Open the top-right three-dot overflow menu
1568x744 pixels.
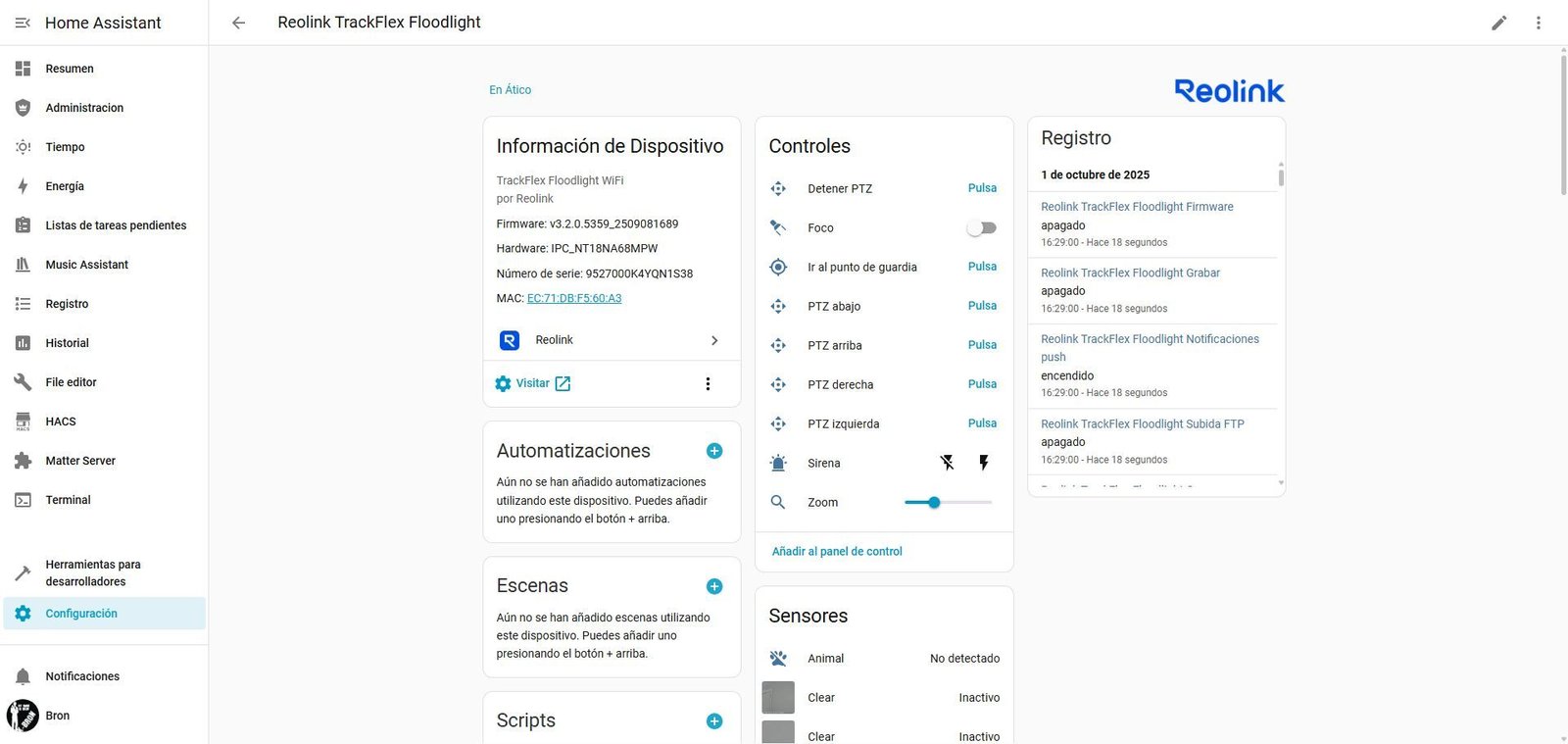[x=1539, y=23]
